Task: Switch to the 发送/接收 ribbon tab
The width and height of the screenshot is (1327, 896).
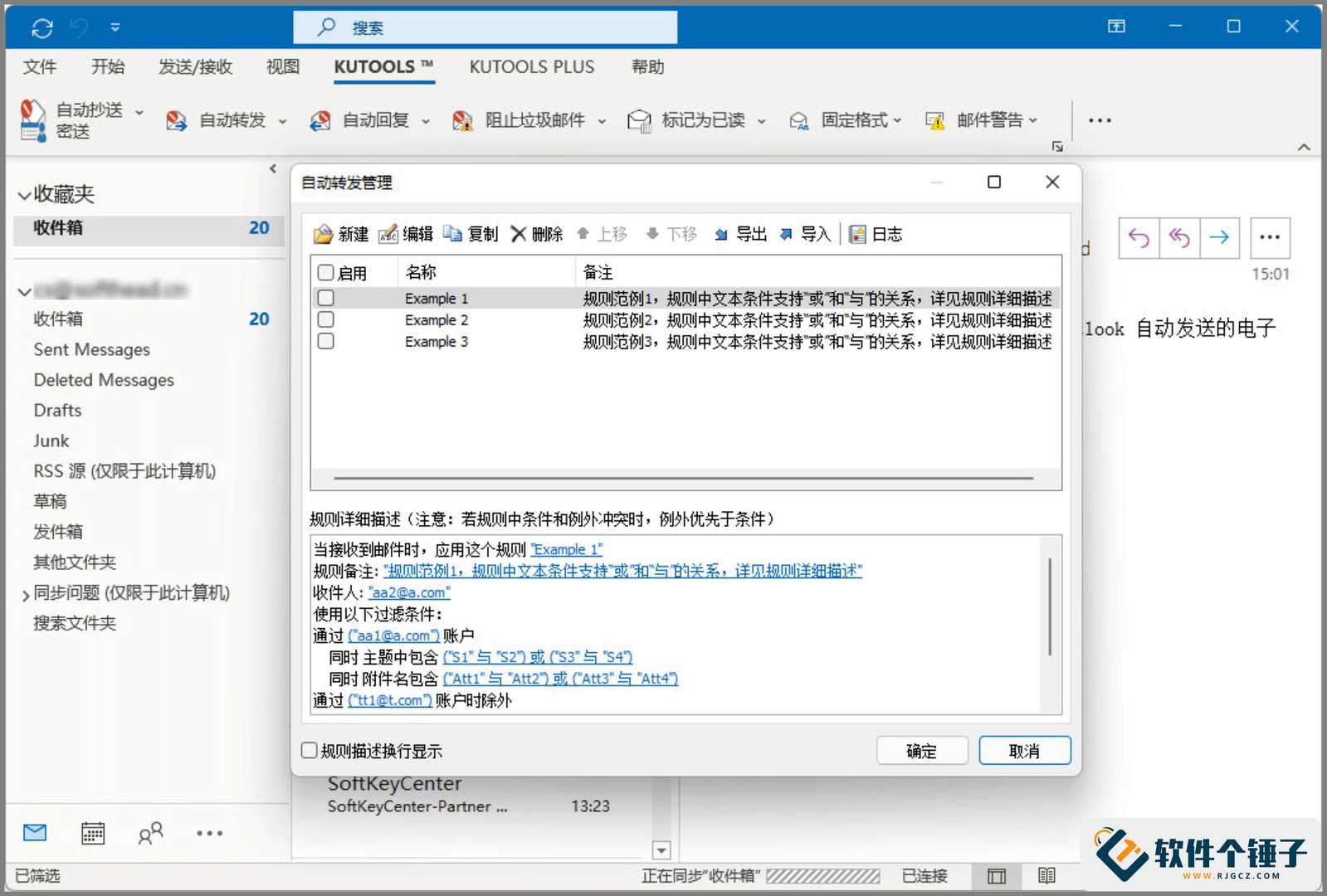Action: pos(195,67)
